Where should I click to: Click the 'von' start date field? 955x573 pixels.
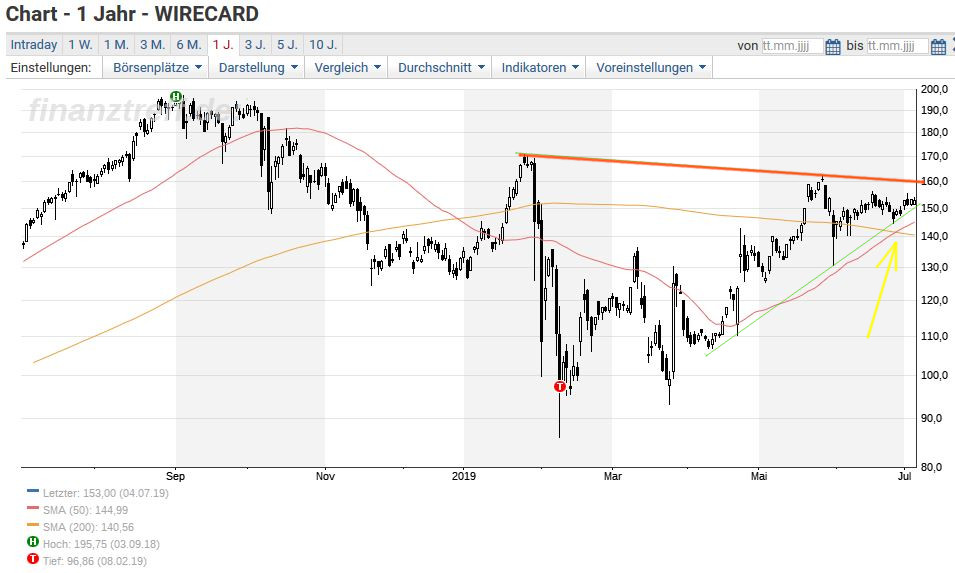pos(792,46)
